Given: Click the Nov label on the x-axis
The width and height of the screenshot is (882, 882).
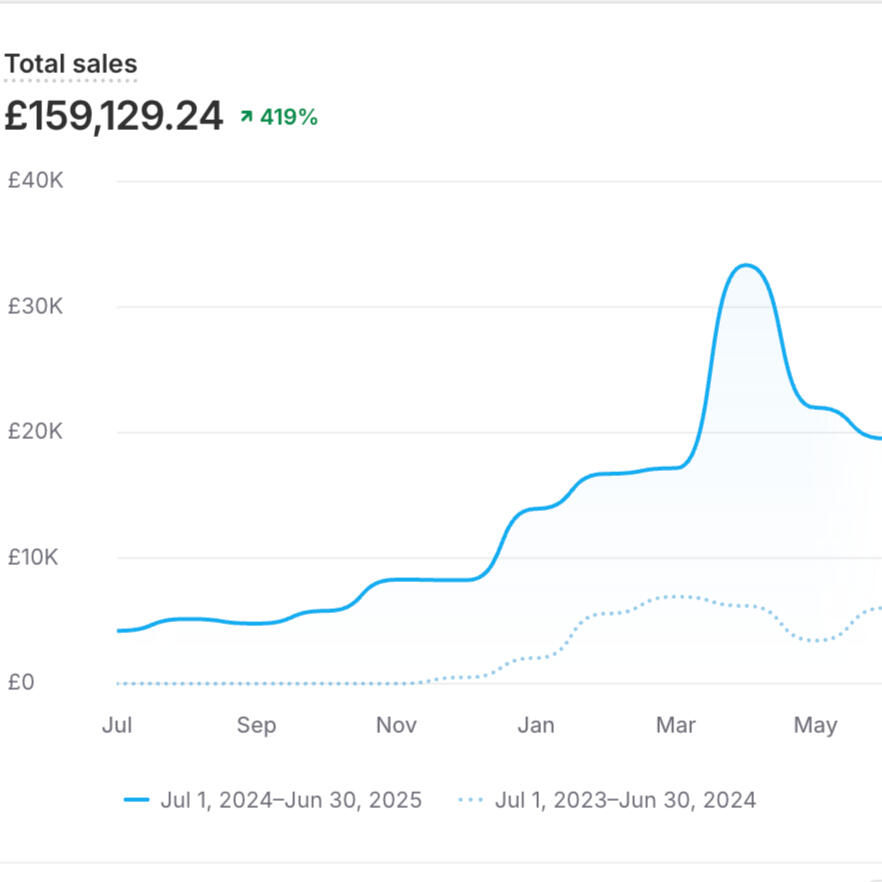Looking at the screenshot, I should pos(396,725).
